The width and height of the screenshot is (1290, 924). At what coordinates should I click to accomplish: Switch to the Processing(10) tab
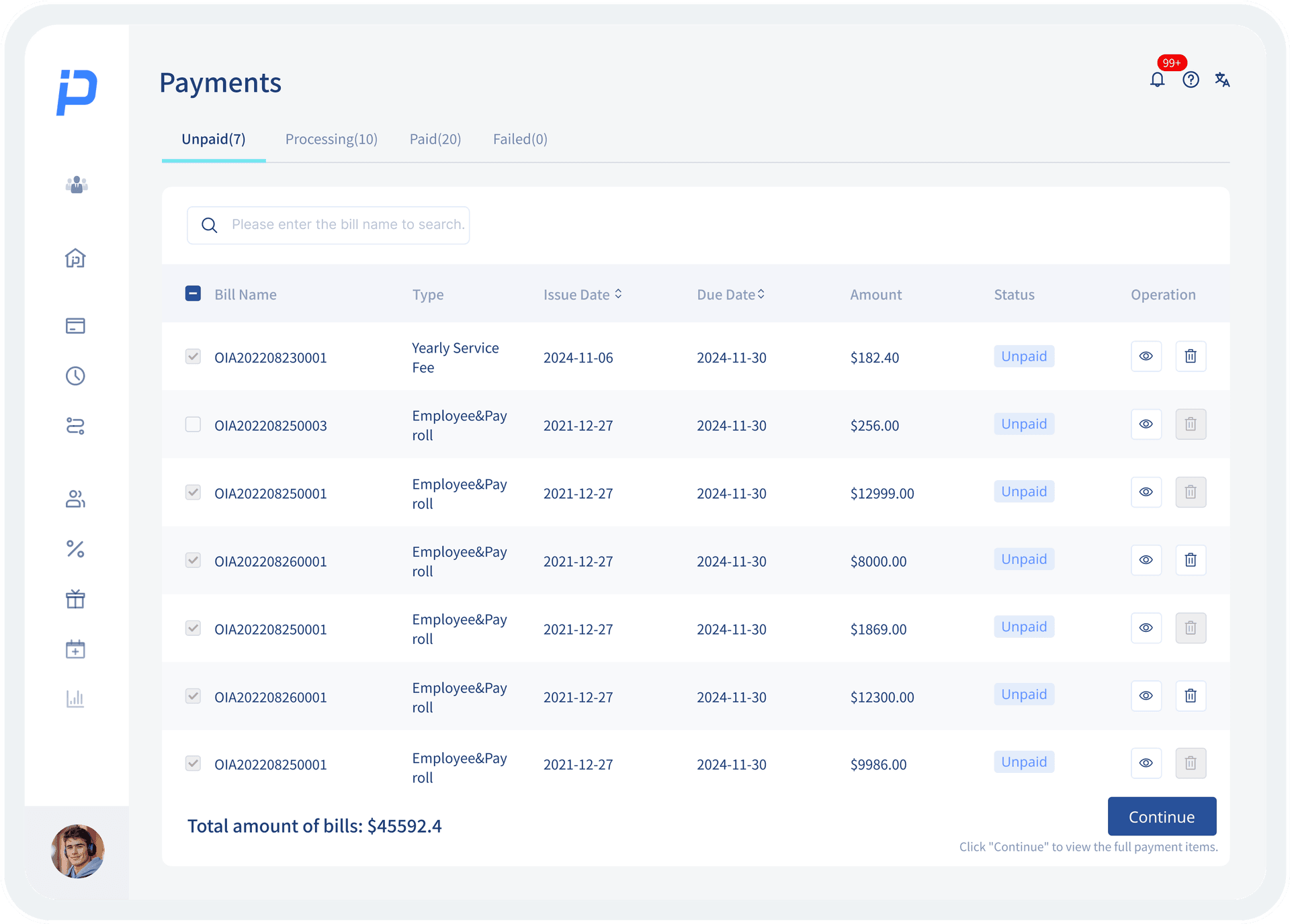click(x=331, y=139)
